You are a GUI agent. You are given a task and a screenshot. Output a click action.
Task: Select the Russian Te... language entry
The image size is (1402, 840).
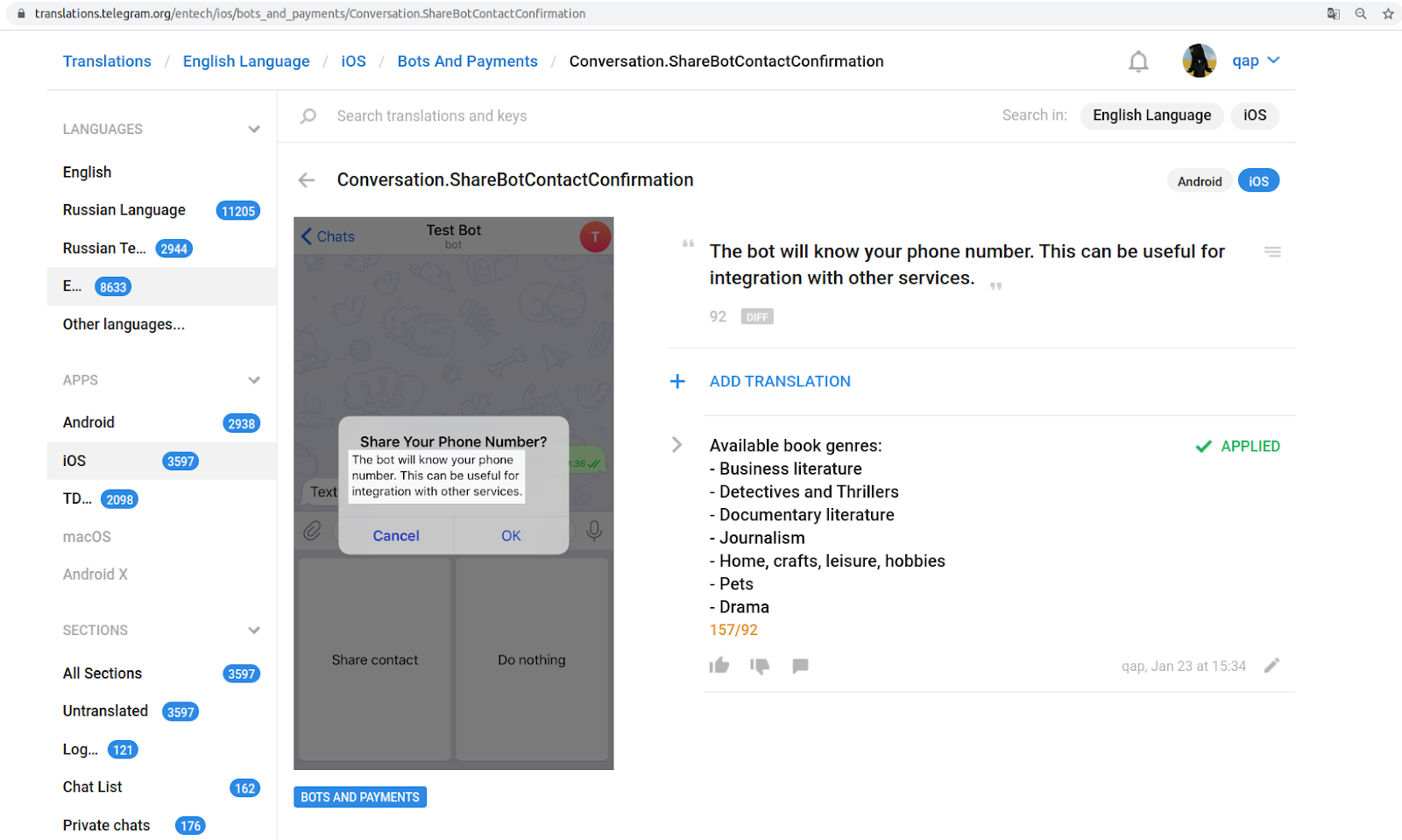click(161, 249)
